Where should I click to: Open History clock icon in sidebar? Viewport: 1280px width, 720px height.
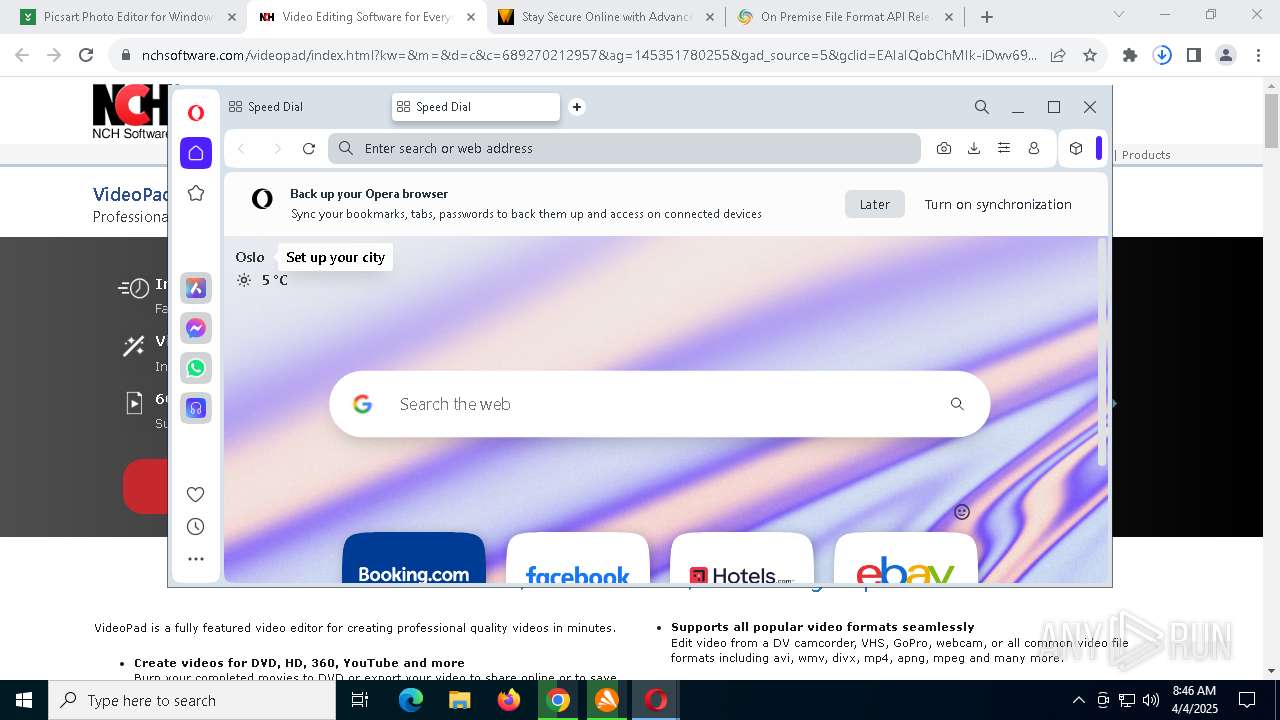[x=196, y=527]
